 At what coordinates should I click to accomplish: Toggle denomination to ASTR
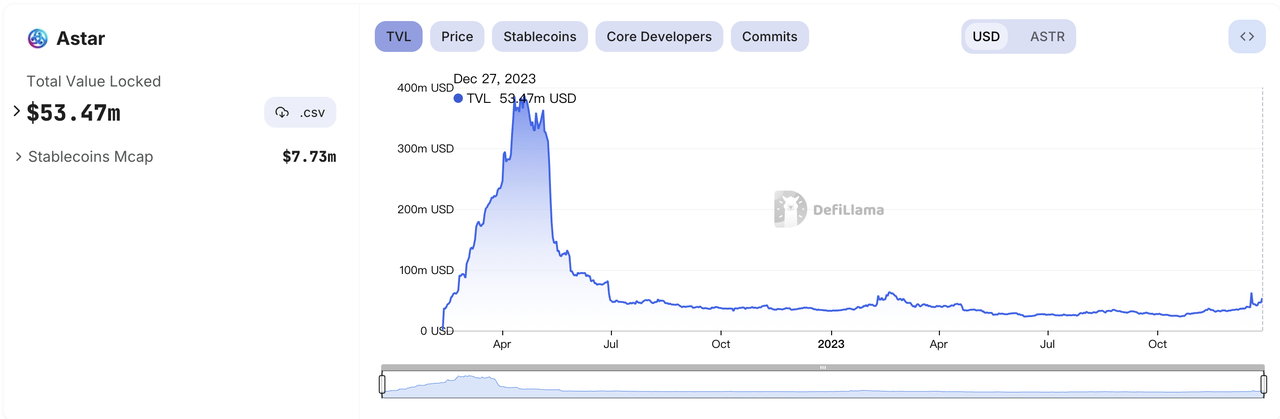1047,37
